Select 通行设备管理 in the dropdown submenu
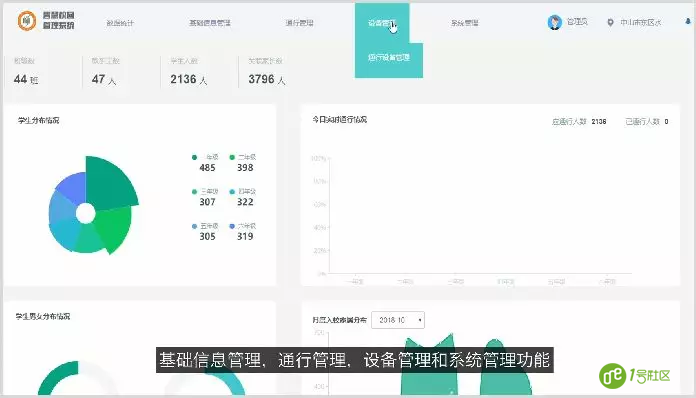This screenshot has height=398, width=696. (x=389, y=58)
